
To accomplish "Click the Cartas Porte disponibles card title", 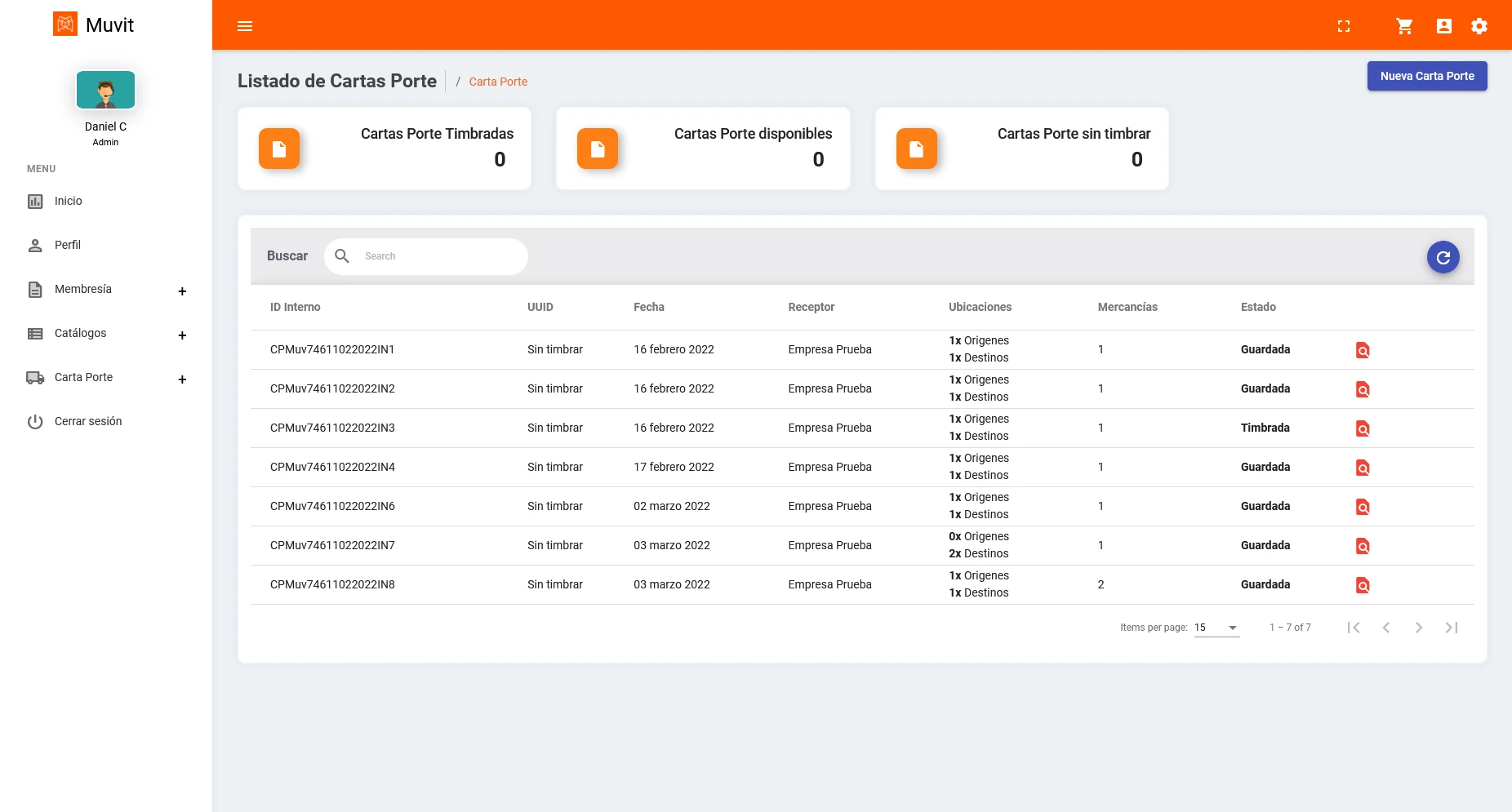I will pyautogui.click(x=753, y=134).
